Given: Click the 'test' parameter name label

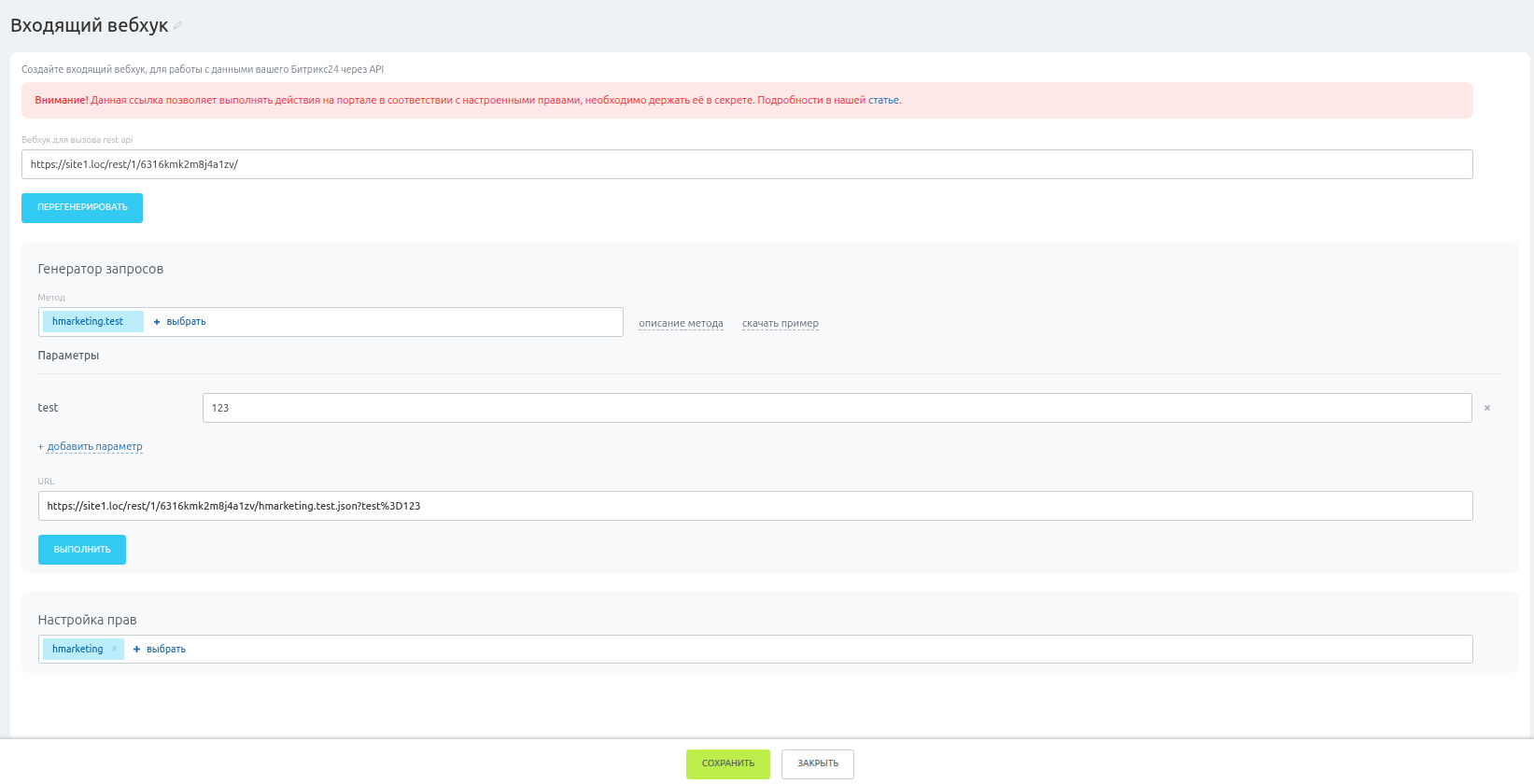Looking at the screenshot, I should point(48,408).
